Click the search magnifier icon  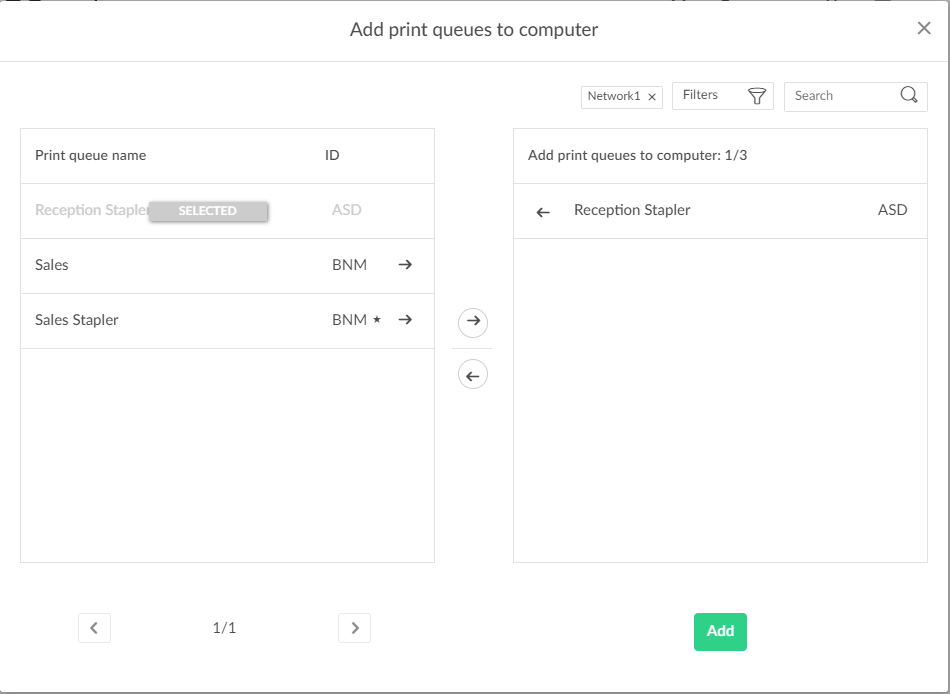[908, 94]
